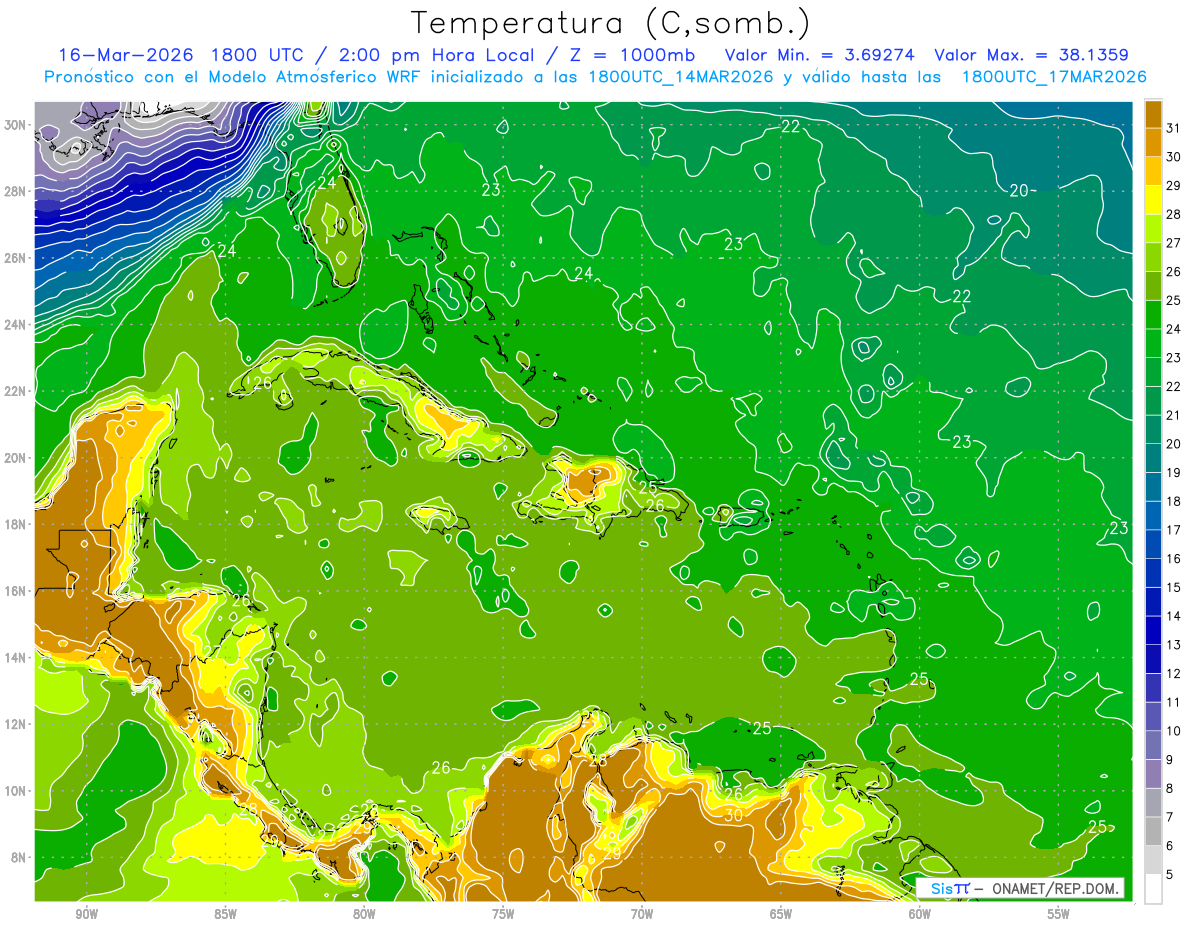Click the 60W longitude axis label
Image resolution: width=1200 pixels, height=927 pixels.
pyautogui.click(x=920, y=914)
